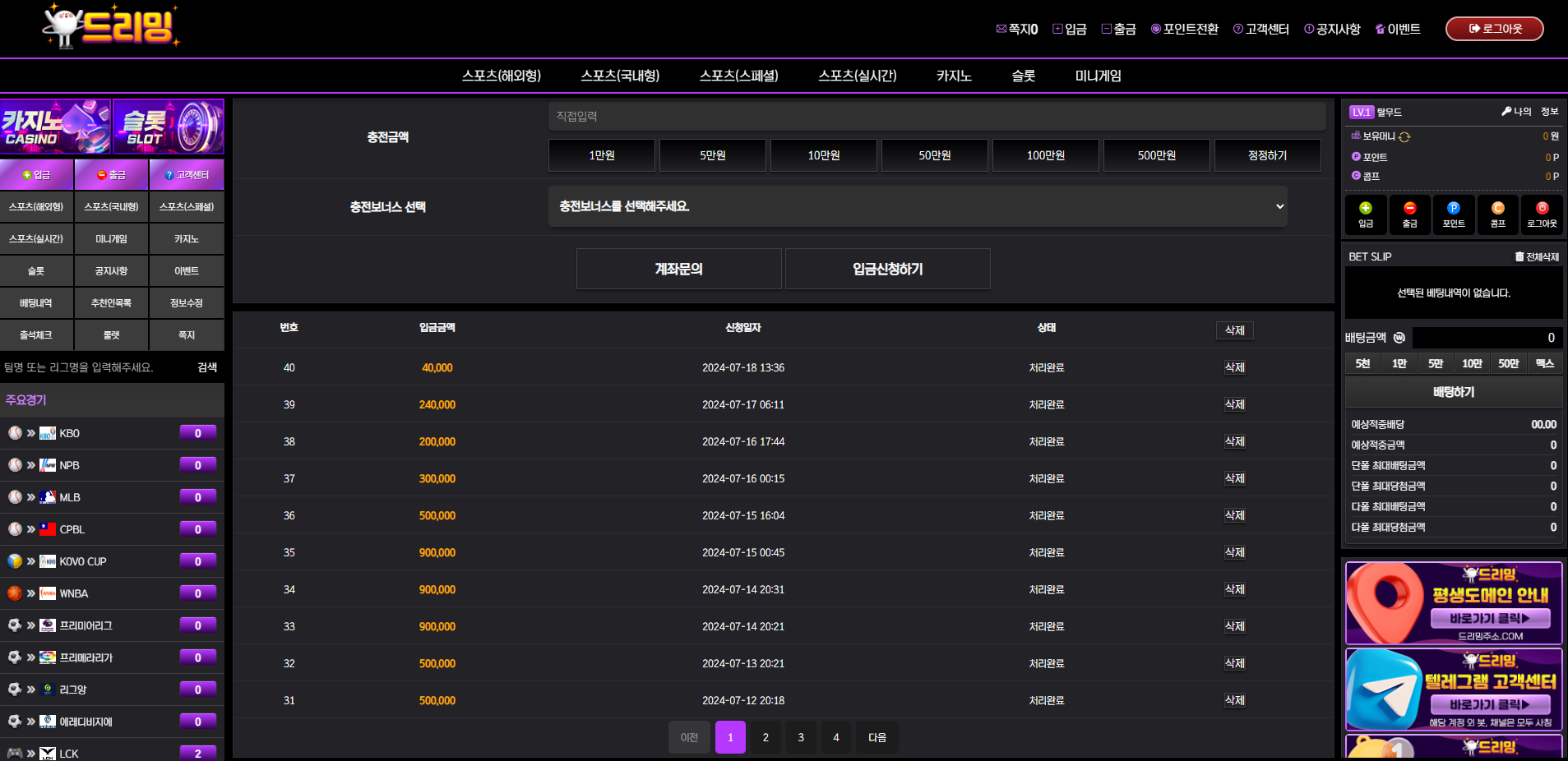Open the 미니게임 menu in the top navigation
This screenshot has width=1568, height=761.
tap(1098, 76)
